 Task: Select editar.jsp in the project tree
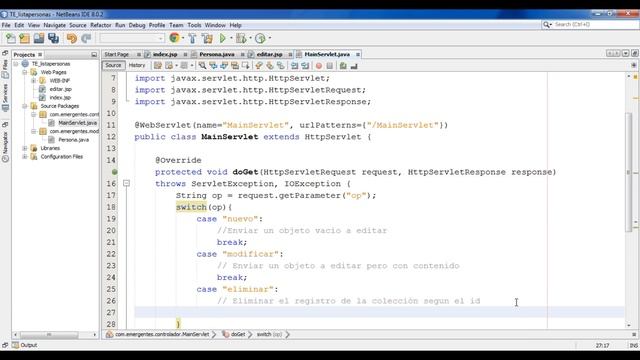coord(60,89)
